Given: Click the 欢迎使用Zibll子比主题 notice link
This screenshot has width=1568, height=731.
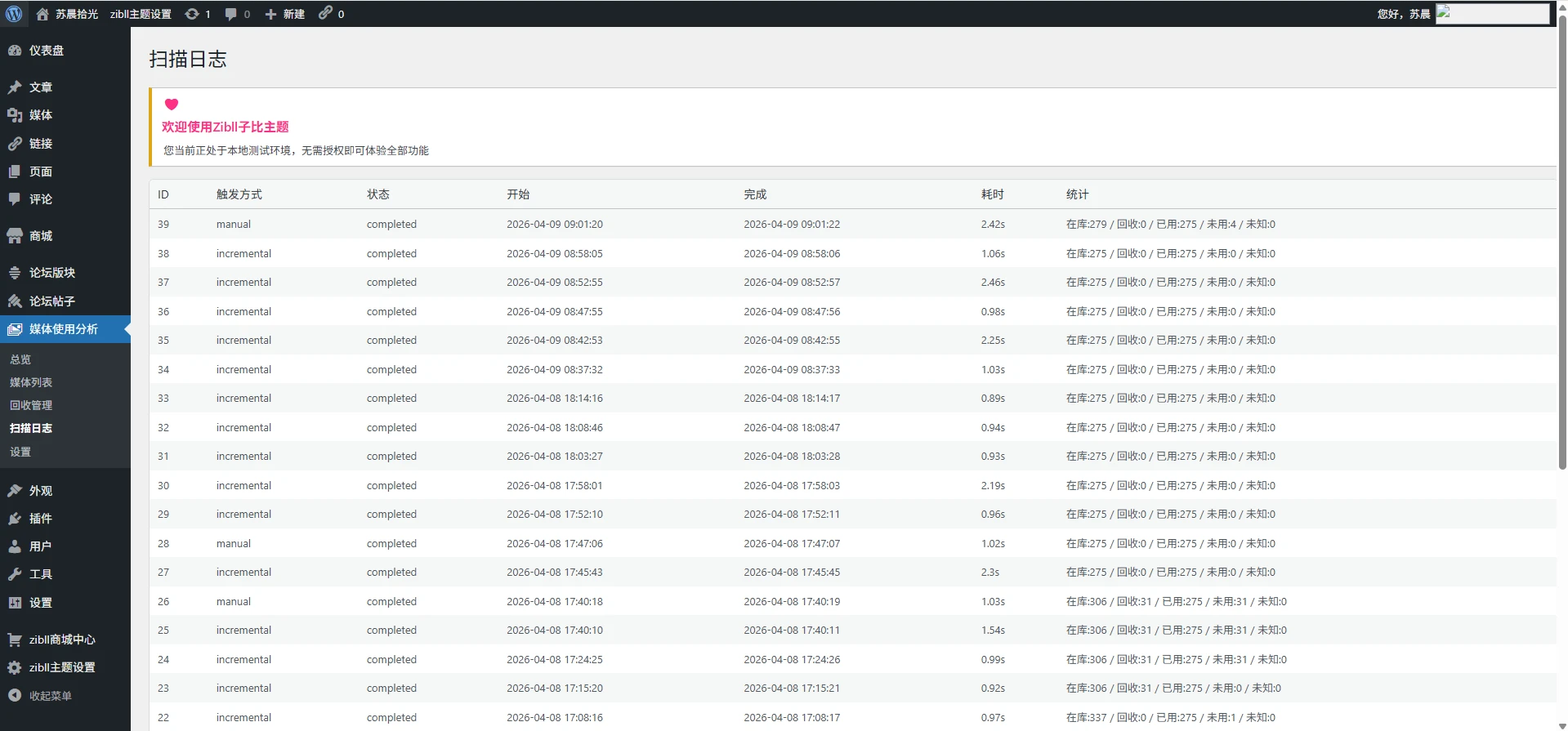Looking at the screenshot, I should [225, 127].
